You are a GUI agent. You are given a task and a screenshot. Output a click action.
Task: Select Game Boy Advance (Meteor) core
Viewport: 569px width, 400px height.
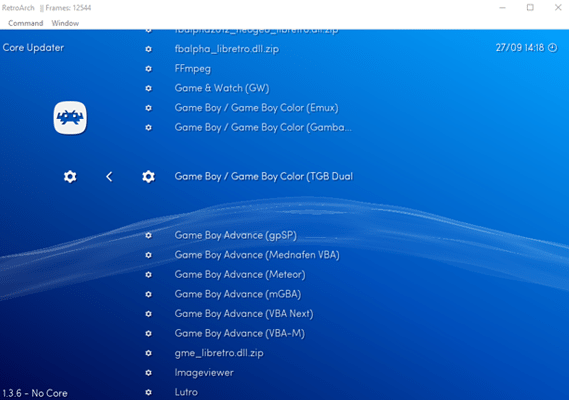click(240, 275)
